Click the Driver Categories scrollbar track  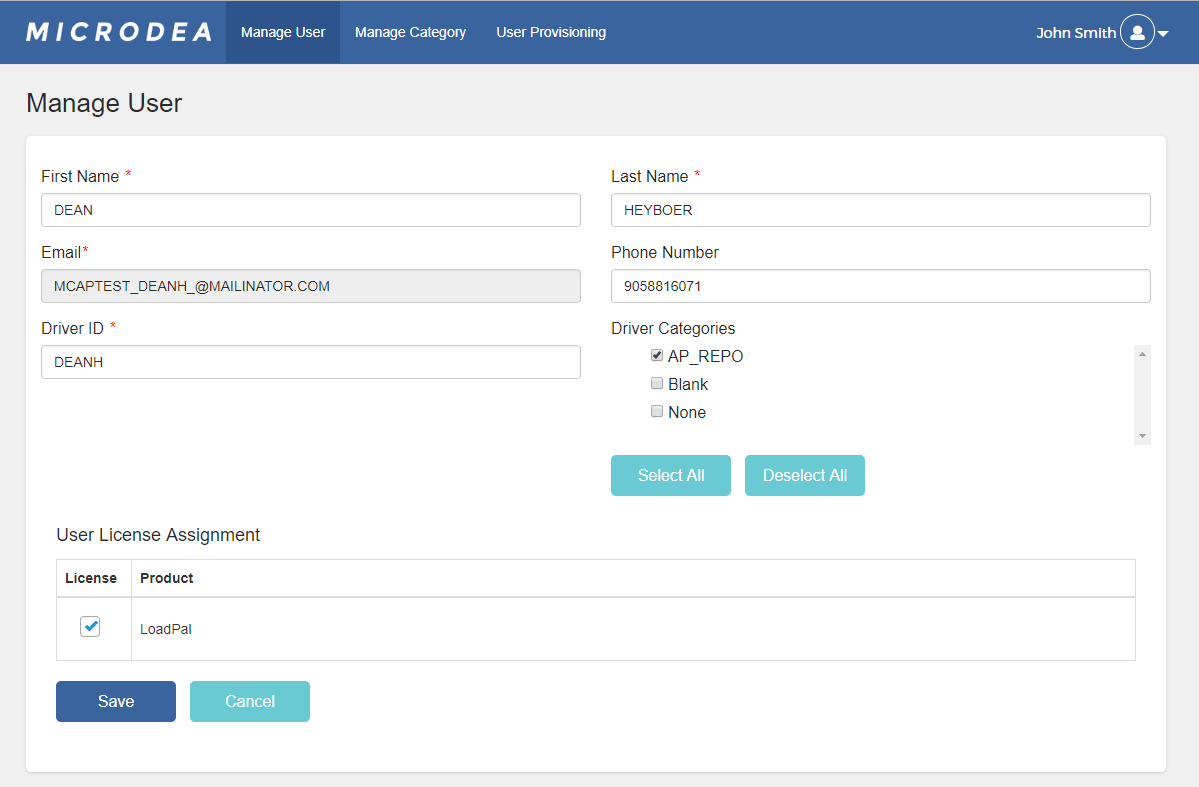click(1141, 395)
